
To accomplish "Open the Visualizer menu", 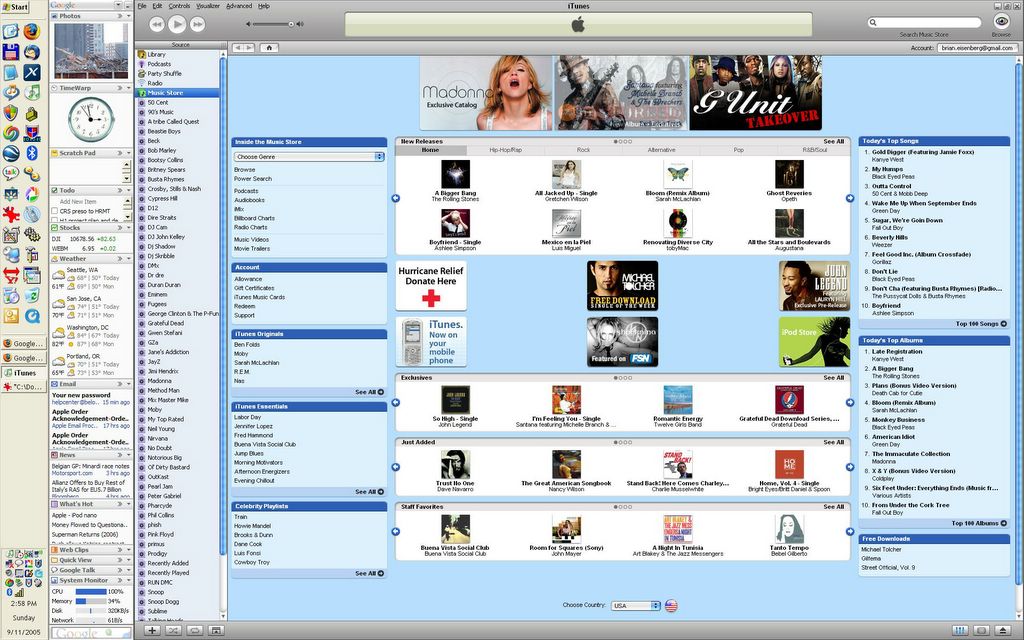I will click(208, 6).
